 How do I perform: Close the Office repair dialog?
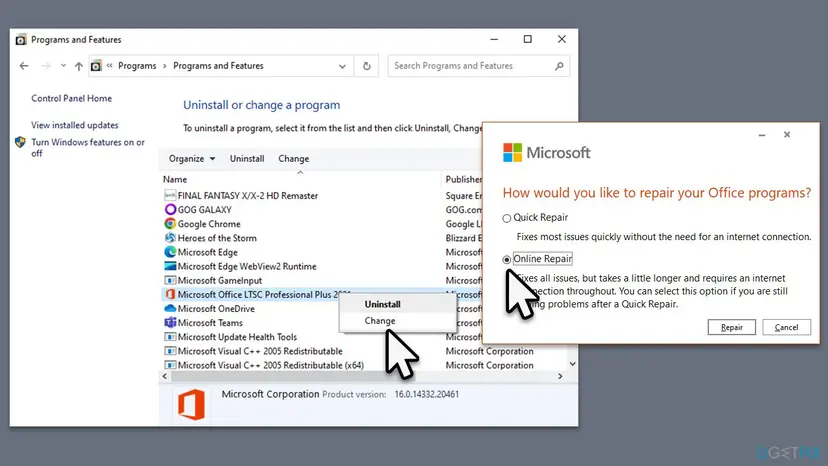tap(787, 135)
